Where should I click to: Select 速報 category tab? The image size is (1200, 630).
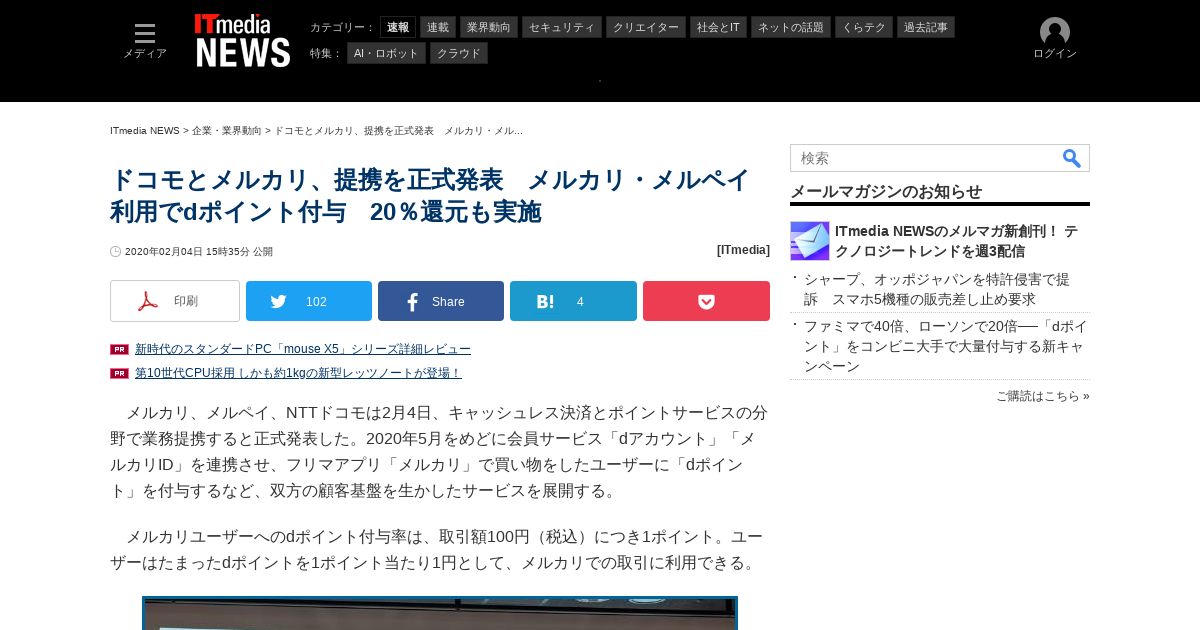[398, 27]
